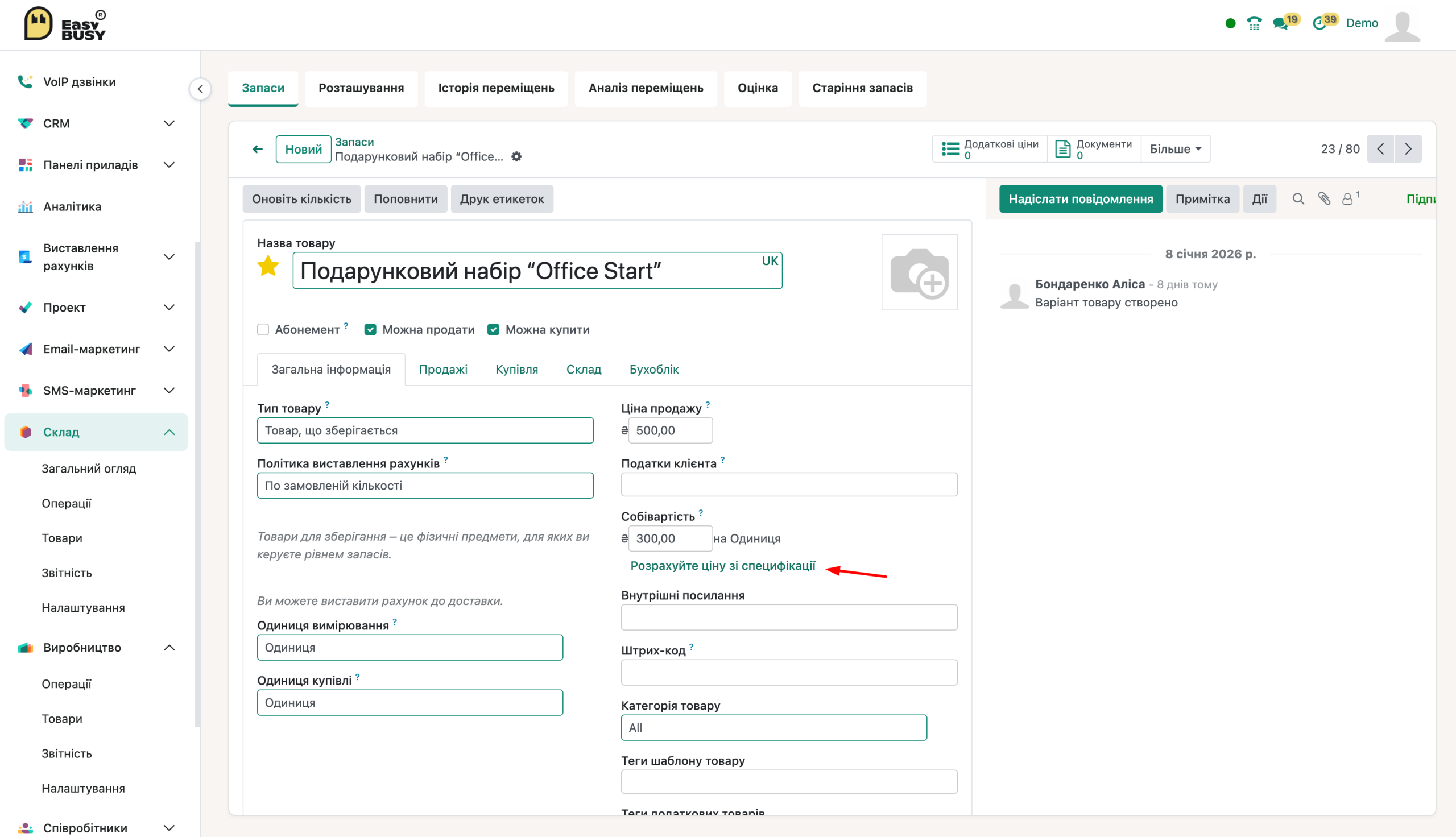Open Додаткові ціни stat button

(x=990, y=150)
